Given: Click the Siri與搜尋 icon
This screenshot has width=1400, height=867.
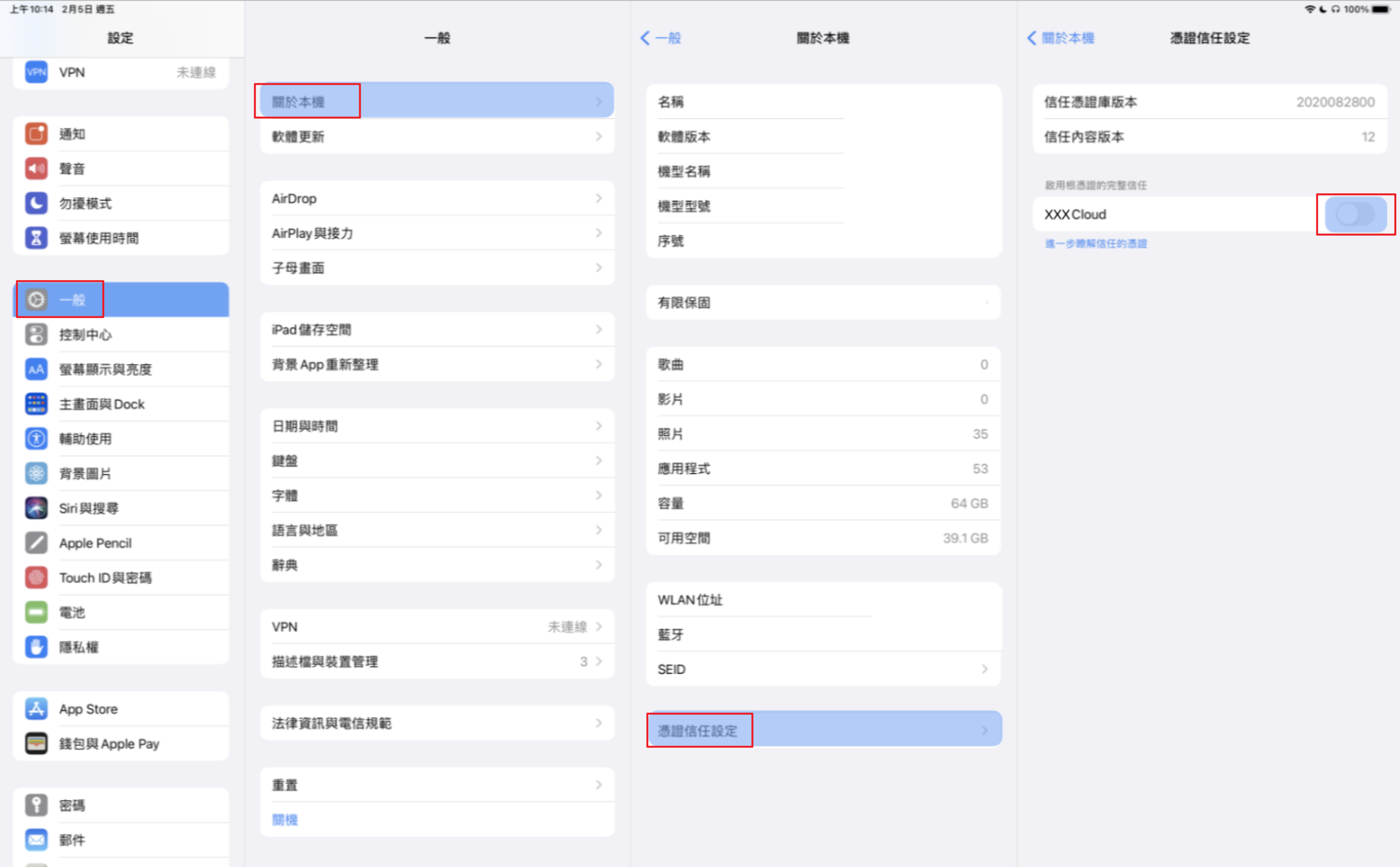Looking at the screenshot, I should click(36, 508).
